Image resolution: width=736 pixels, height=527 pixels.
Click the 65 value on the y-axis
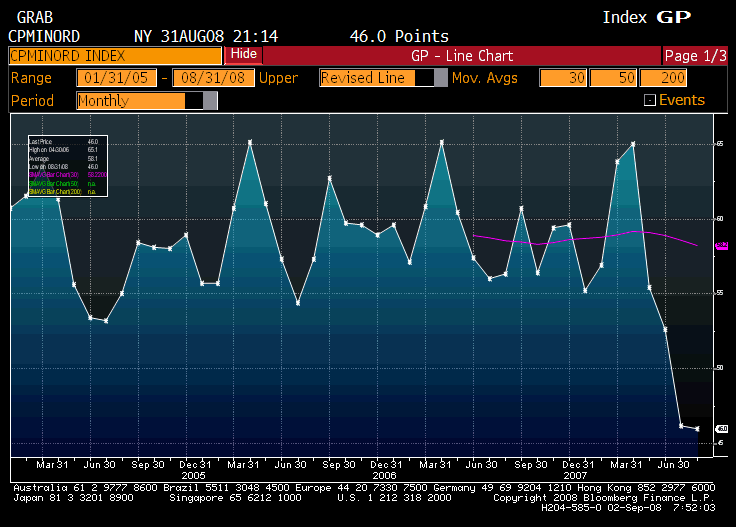[720, 144]
